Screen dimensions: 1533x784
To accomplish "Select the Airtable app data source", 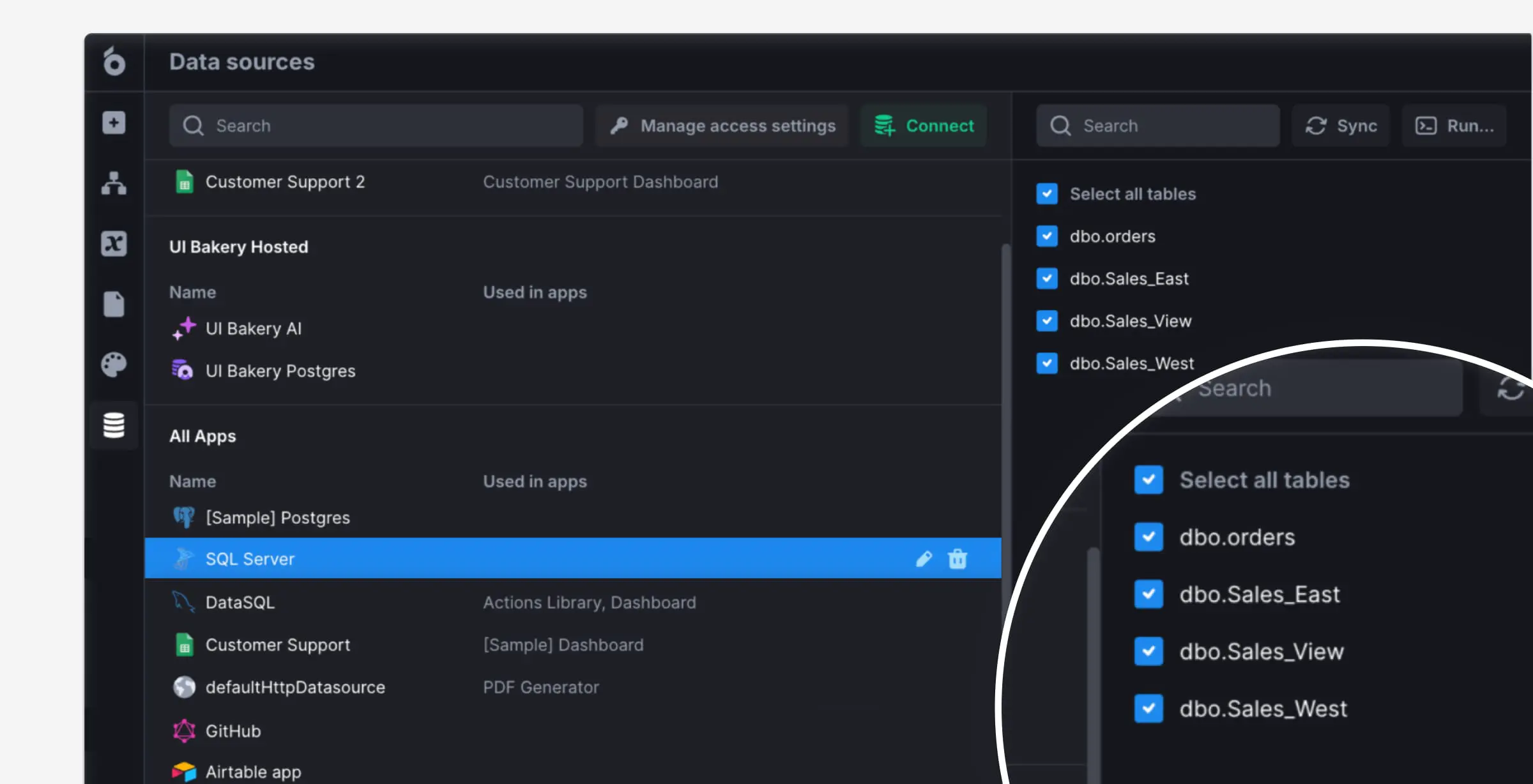I will point(573,772).
